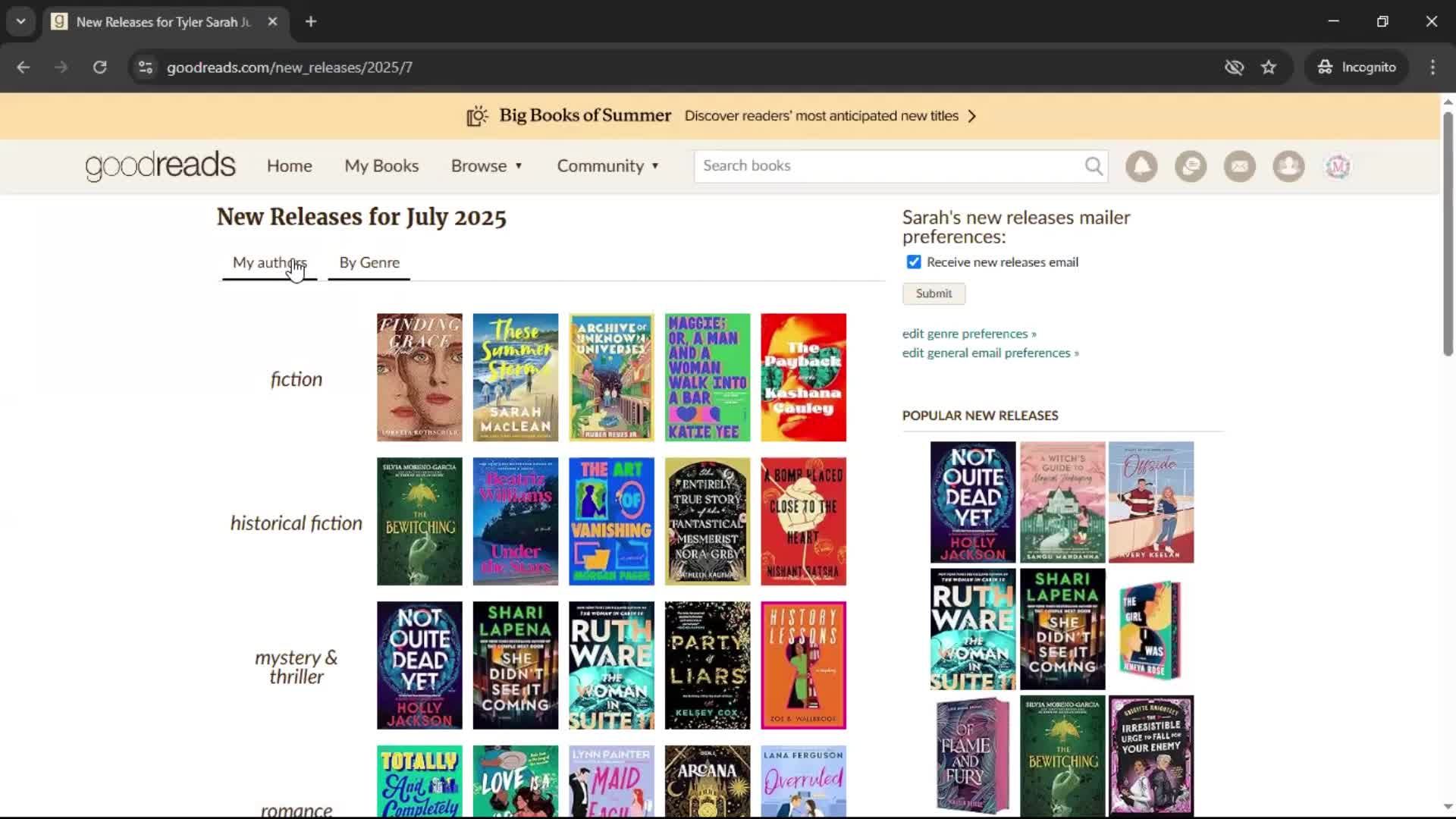
Task: Click the Submit button
Action: click(x=934, y=293)
